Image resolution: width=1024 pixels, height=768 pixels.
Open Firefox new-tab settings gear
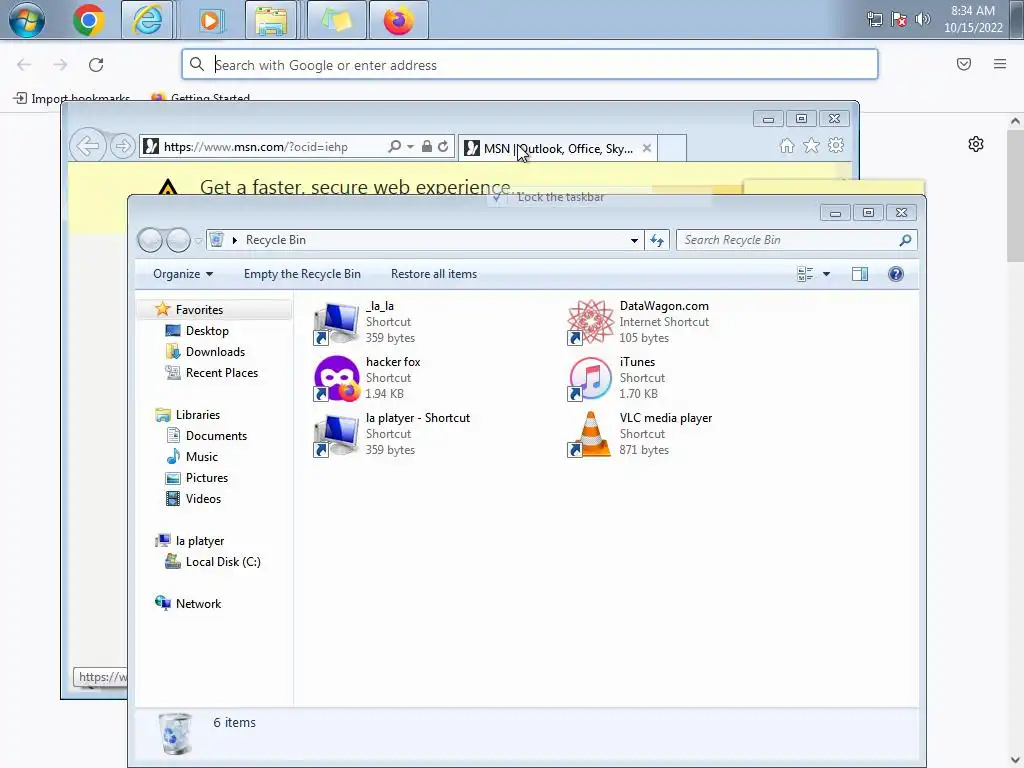click(x=976, y=144)
